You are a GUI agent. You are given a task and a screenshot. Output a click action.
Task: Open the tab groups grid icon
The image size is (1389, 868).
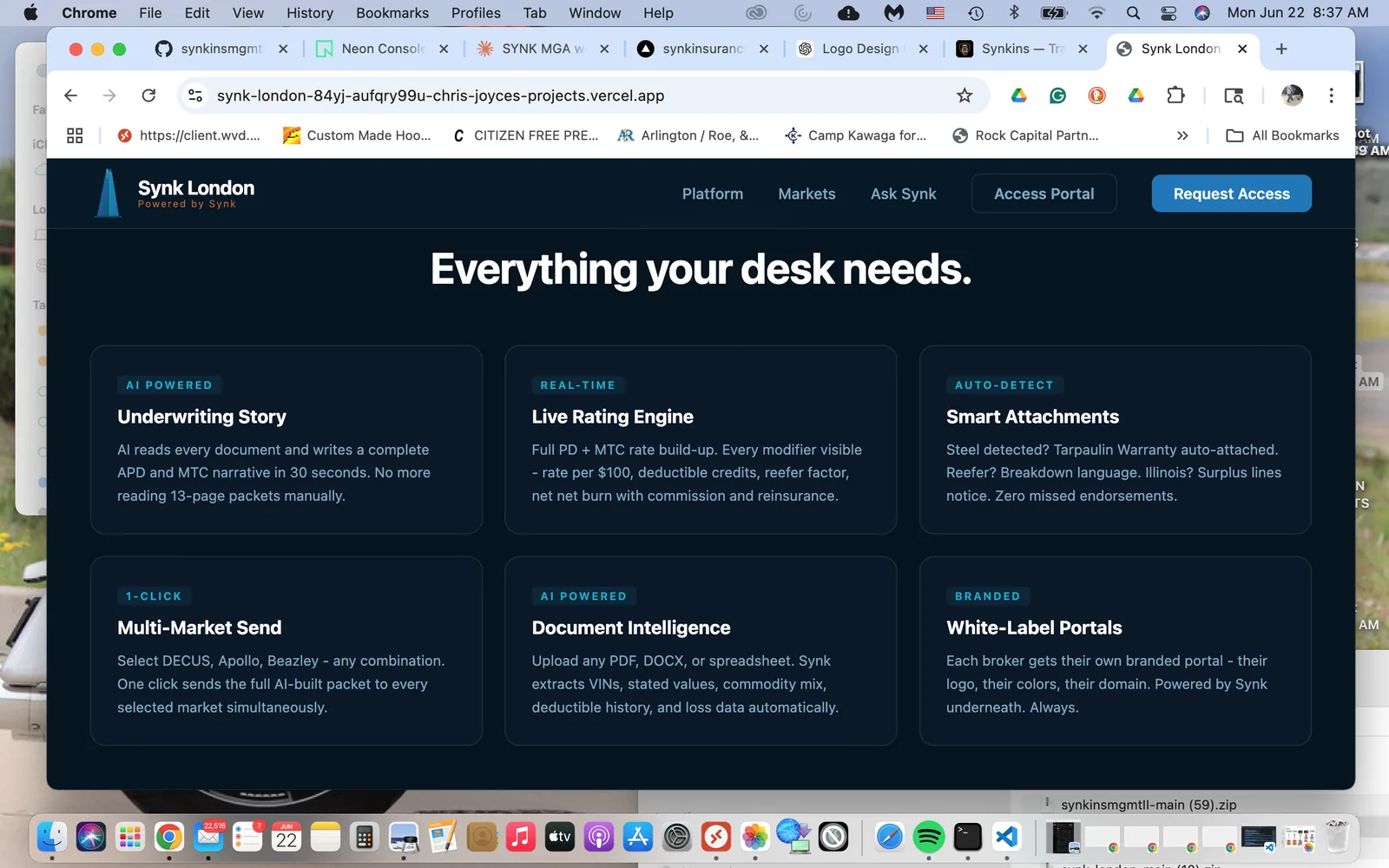click(x=75, y=135)
